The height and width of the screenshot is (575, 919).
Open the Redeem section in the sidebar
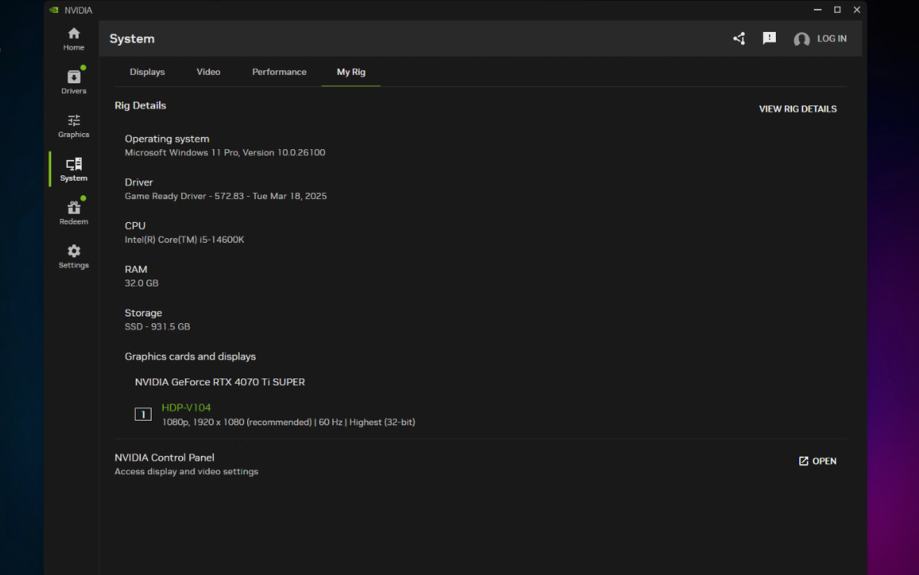pos(74,213)
